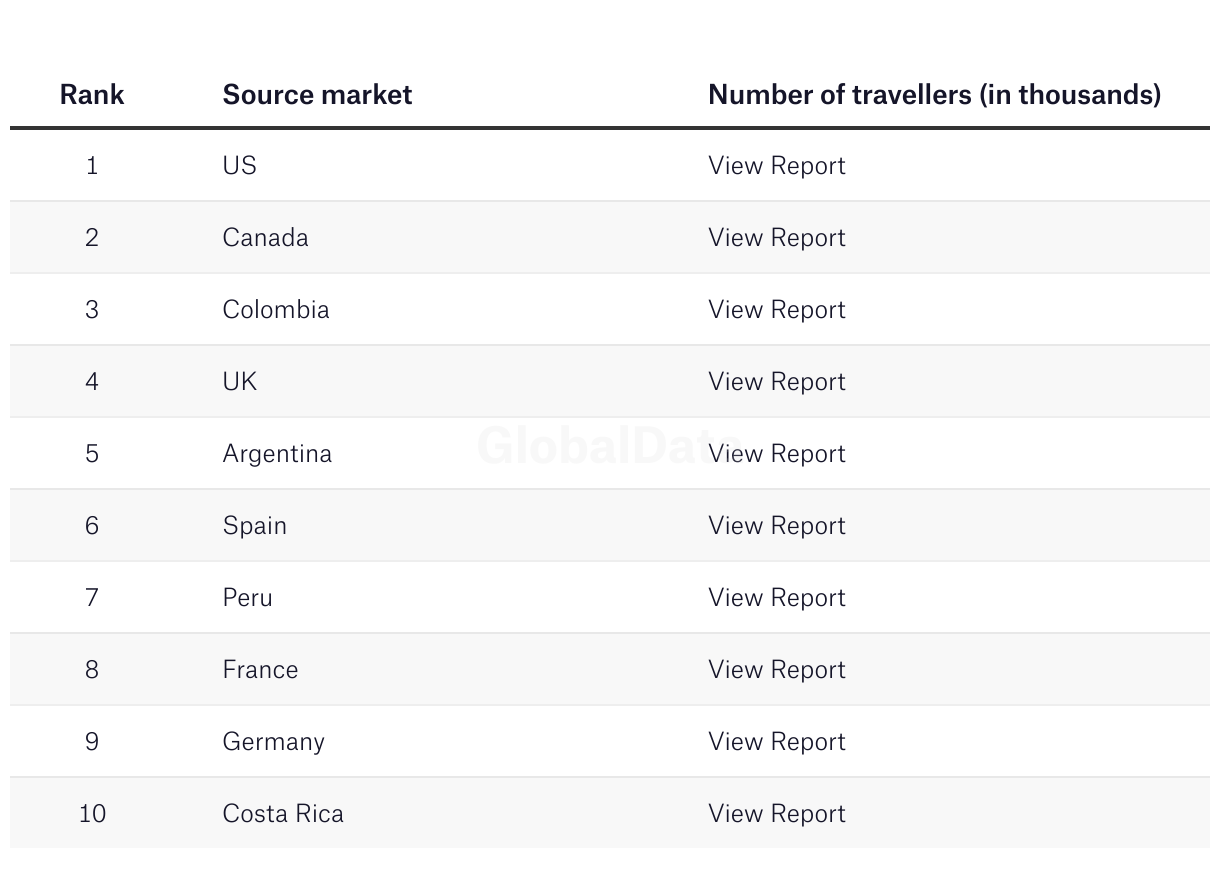
Task: Open Spain's View Report link
Action: coord(776,525)
